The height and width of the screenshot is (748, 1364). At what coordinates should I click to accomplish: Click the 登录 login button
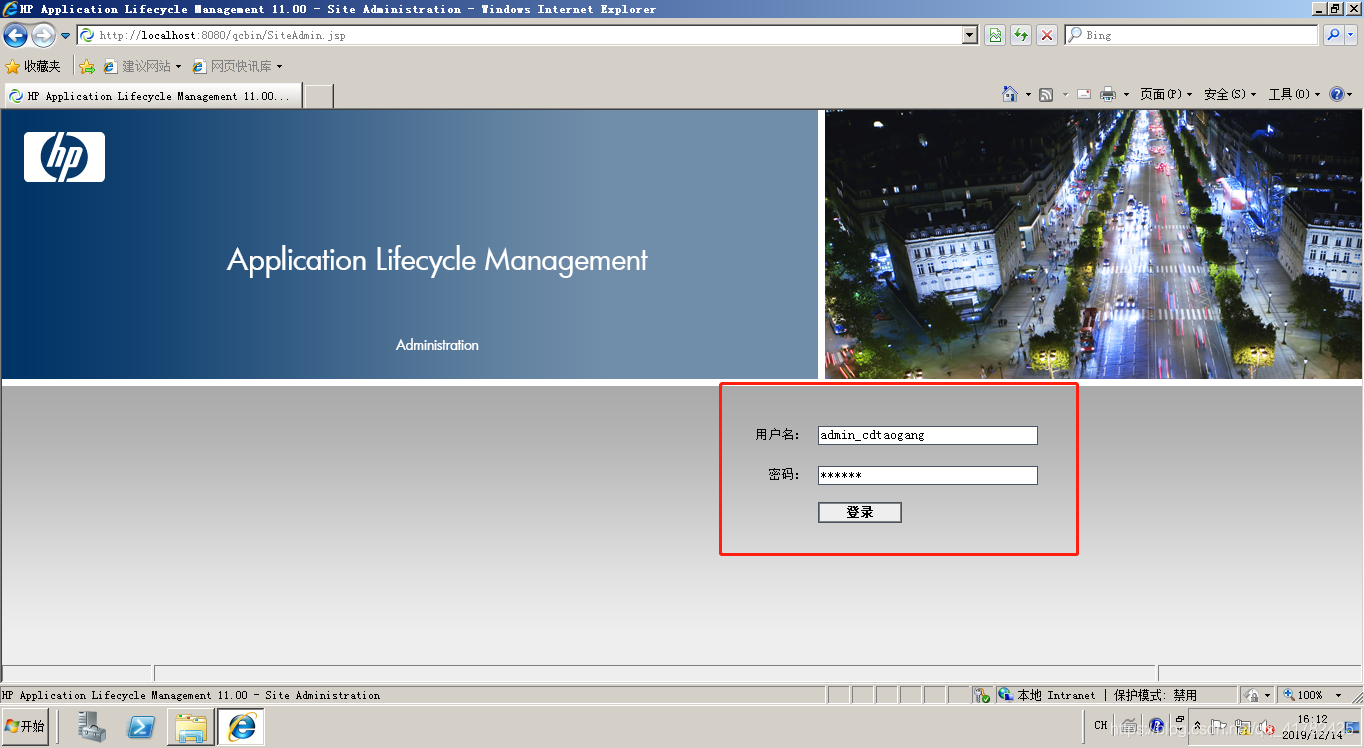(860, 512)
